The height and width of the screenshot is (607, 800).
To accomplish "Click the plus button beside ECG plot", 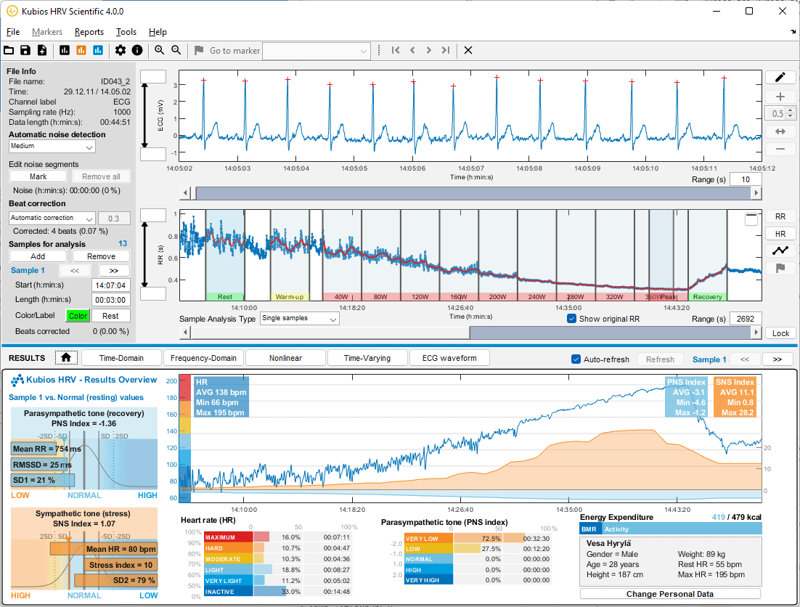I will pyautogui.click(x=780, y=96).
